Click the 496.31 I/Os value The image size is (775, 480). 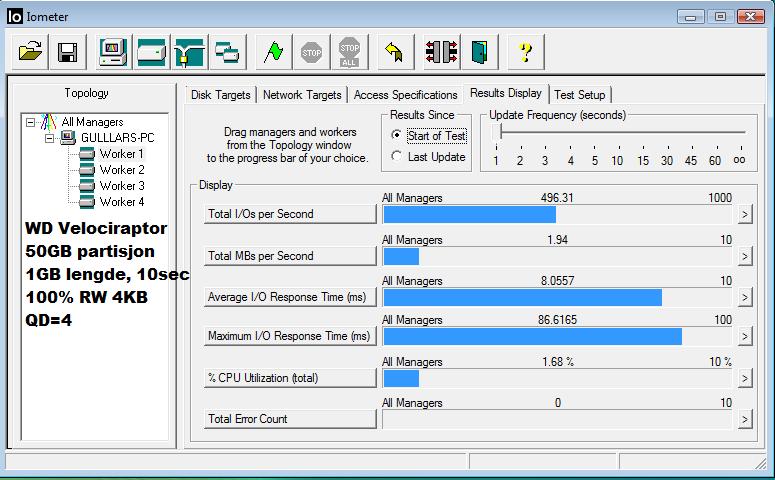[557, 198]
